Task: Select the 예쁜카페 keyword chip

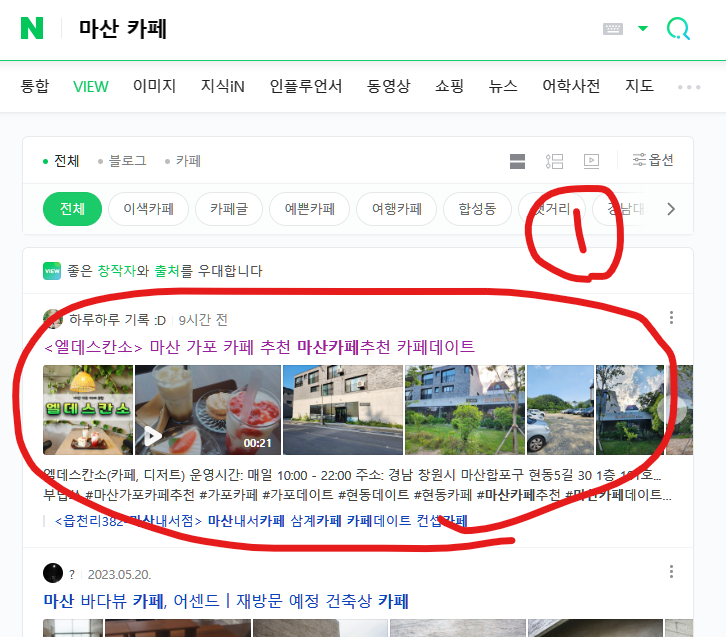Action: click(x=310, y=209)
